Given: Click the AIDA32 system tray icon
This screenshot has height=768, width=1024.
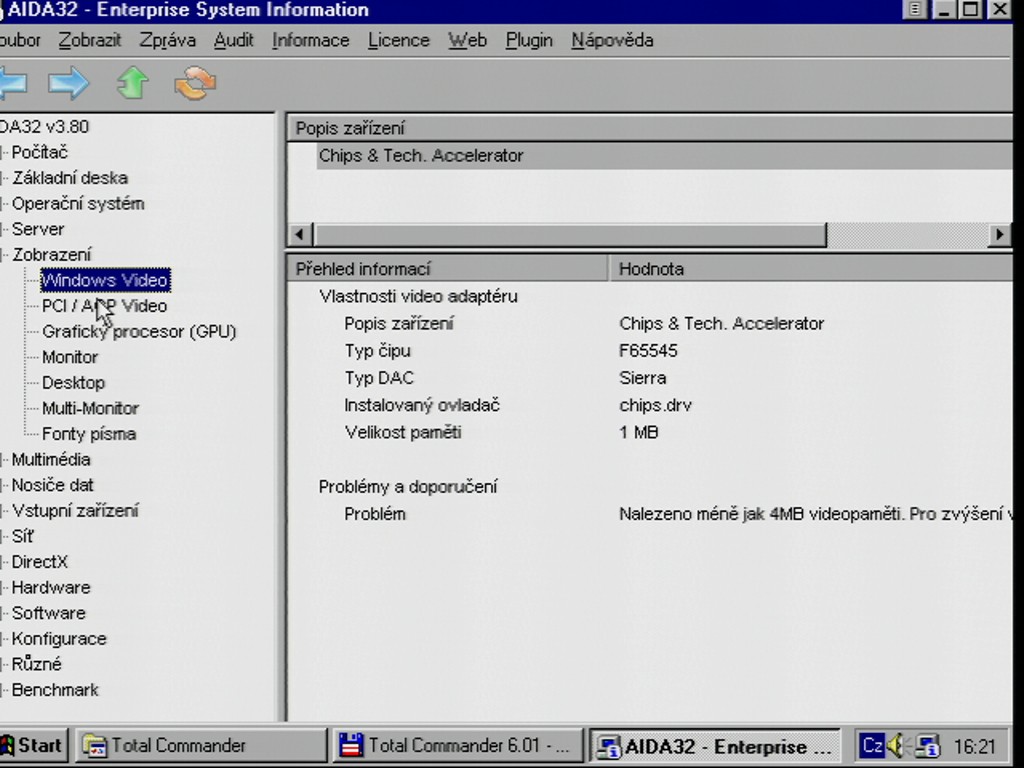Looking at the screenshot, I should point(927,745).
